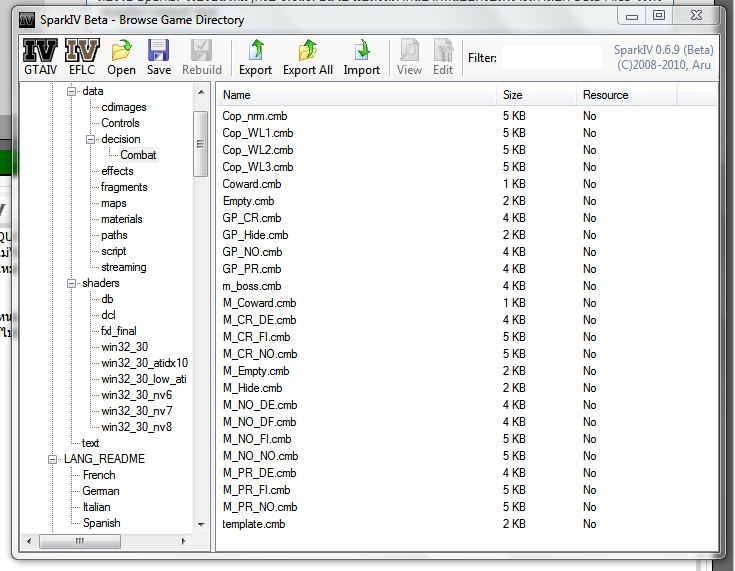The width and height of the screenshot is (735, 571).
Task: Select the materials folder
Action: tap(121, 219)
